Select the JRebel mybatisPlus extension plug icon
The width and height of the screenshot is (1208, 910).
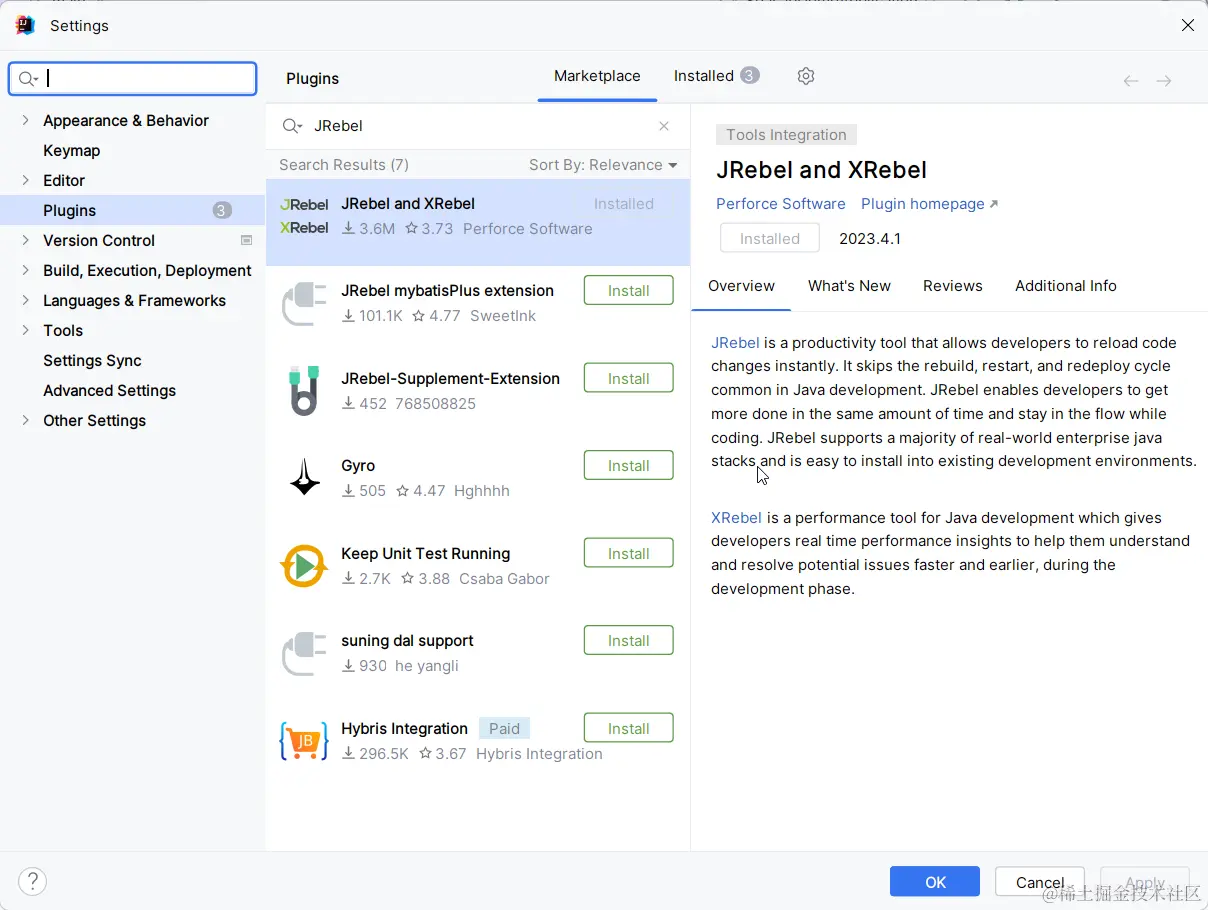click(x=304, y=303)
